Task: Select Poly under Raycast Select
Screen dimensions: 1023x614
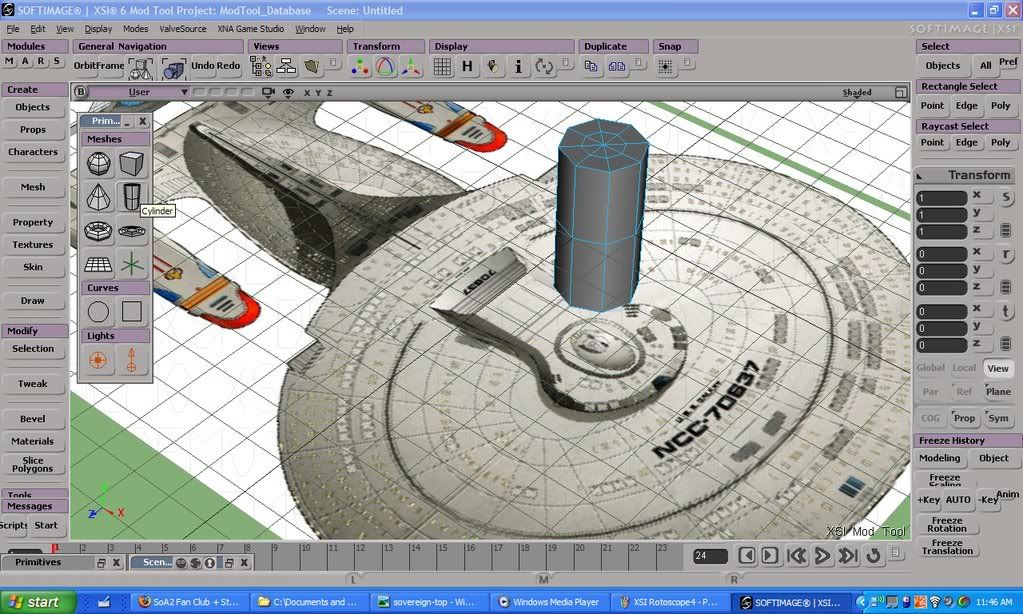Action: click(1000, 142)
